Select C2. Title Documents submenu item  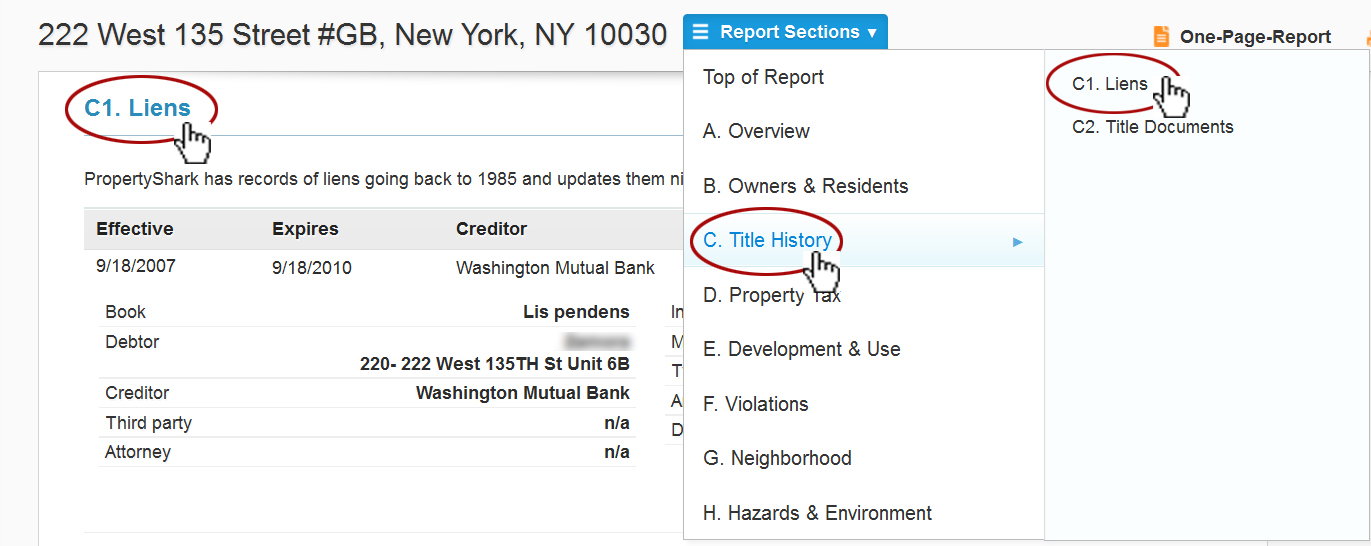[x=1152, y=127]
